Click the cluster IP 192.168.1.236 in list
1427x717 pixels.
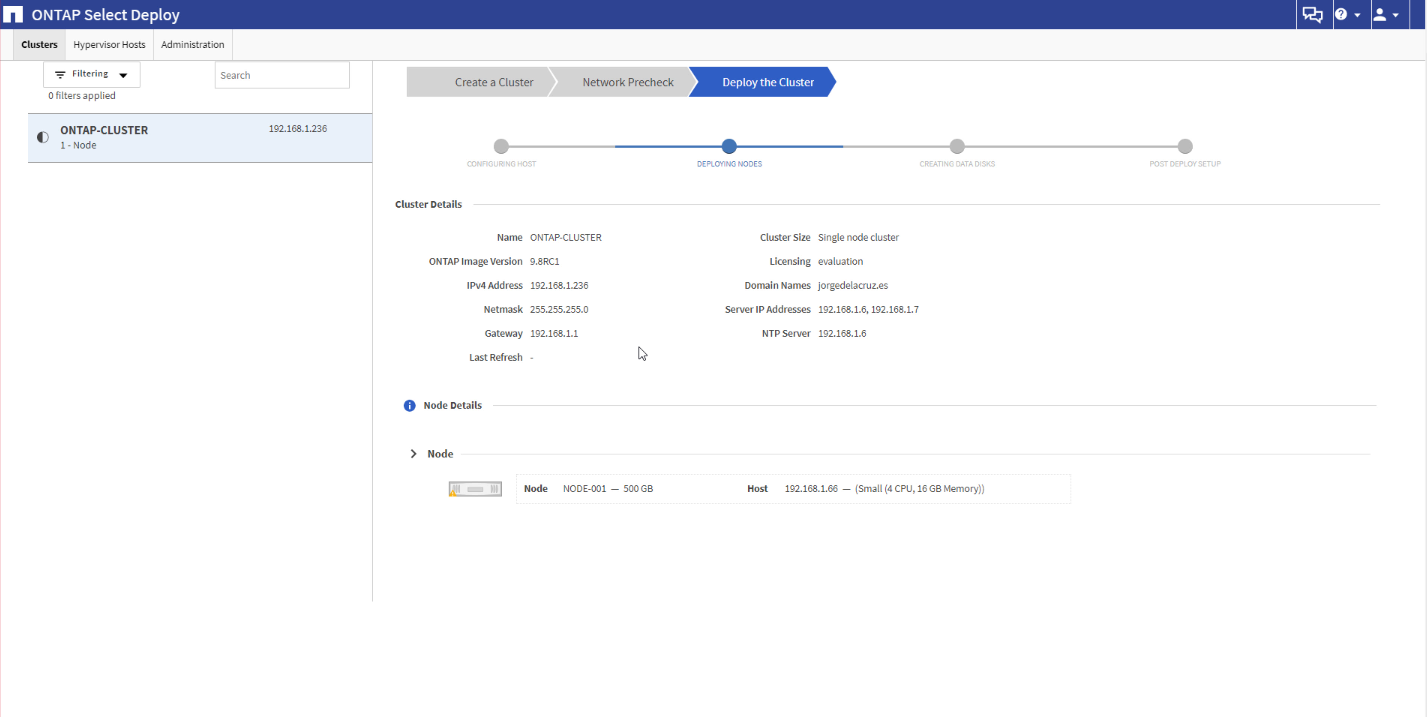point(298,129)
